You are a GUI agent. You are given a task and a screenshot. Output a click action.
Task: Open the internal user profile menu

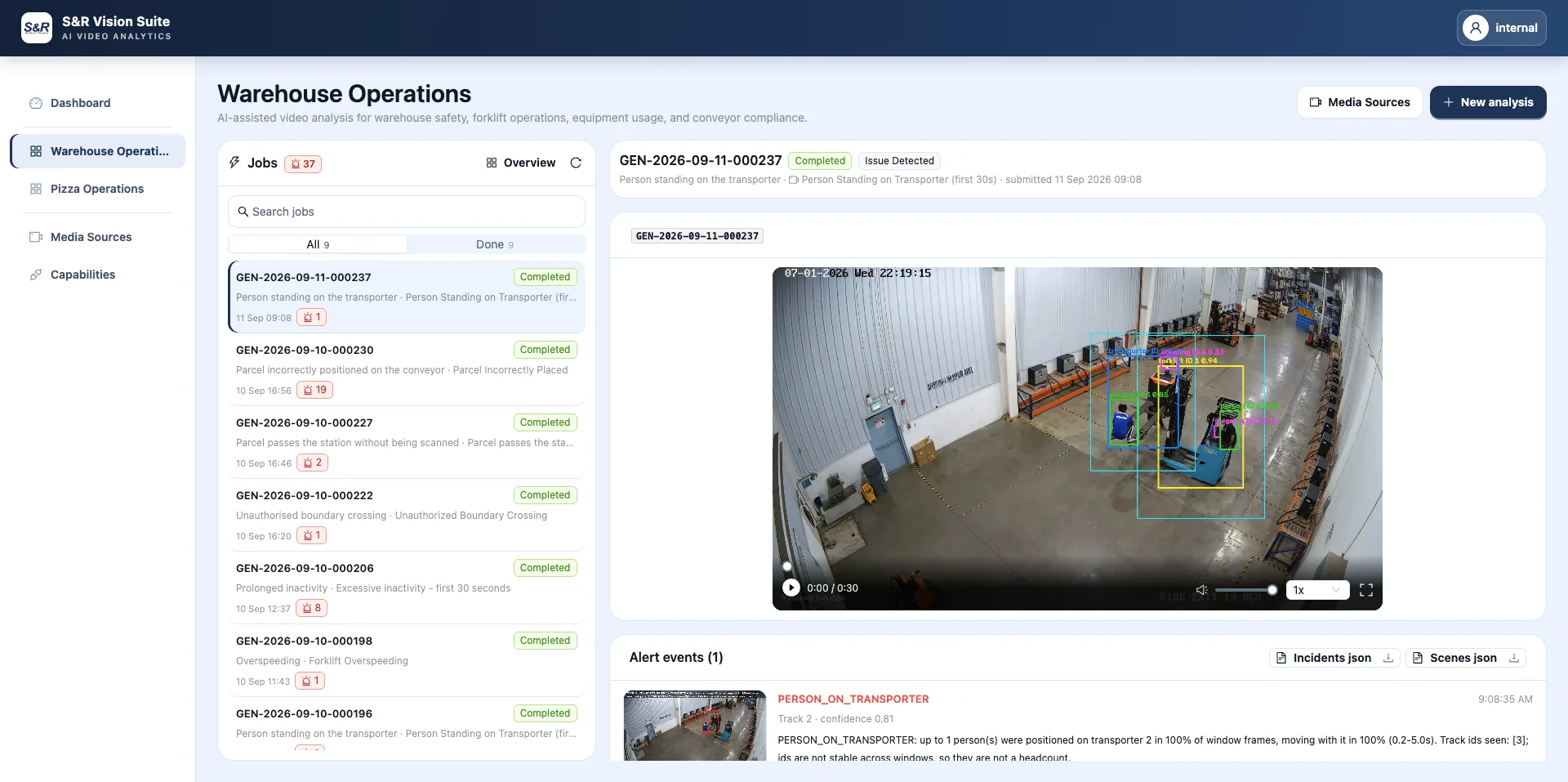click(1501, 28)
